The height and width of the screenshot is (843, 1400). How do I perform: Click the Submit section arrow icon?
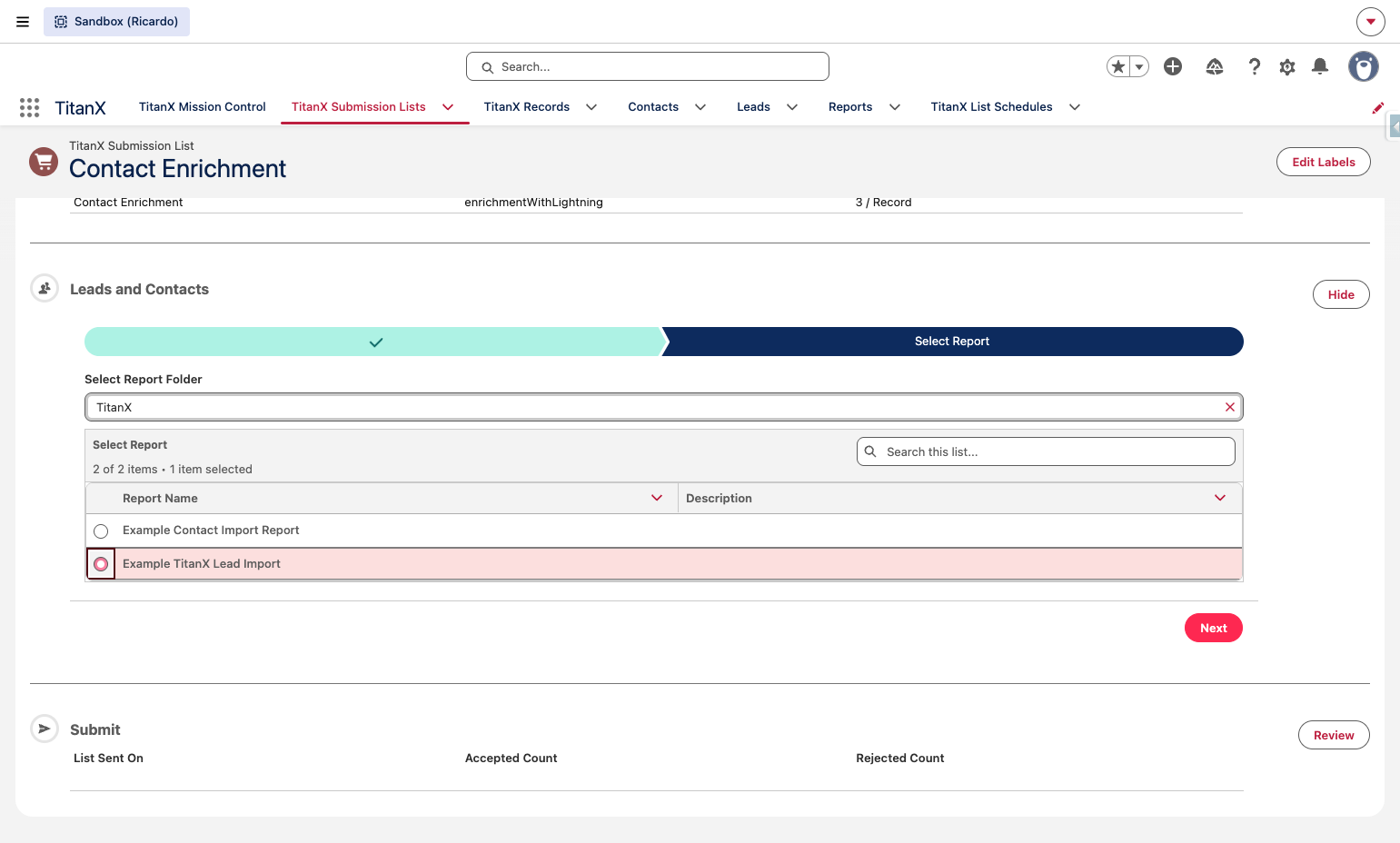click(x=45, y=729)
